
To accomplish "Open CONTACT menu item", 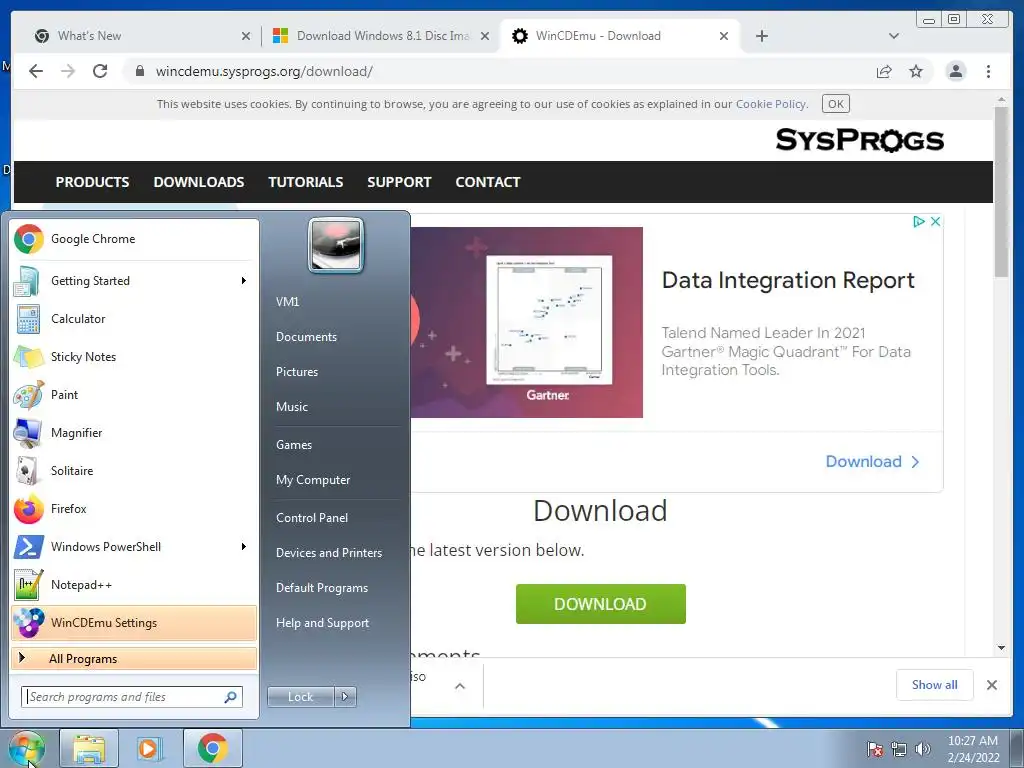I will tap(488, 182).
